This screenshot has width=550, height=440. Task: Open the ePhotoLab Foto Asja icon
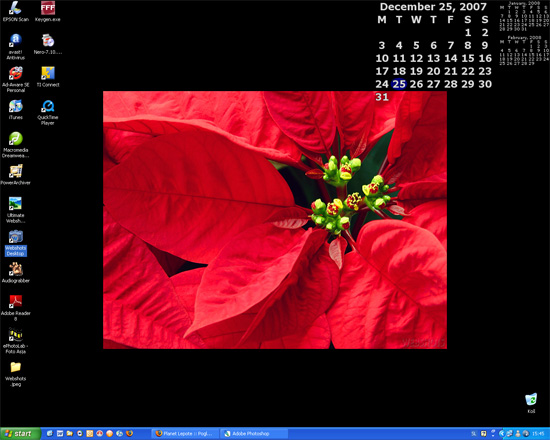point(15,341)
